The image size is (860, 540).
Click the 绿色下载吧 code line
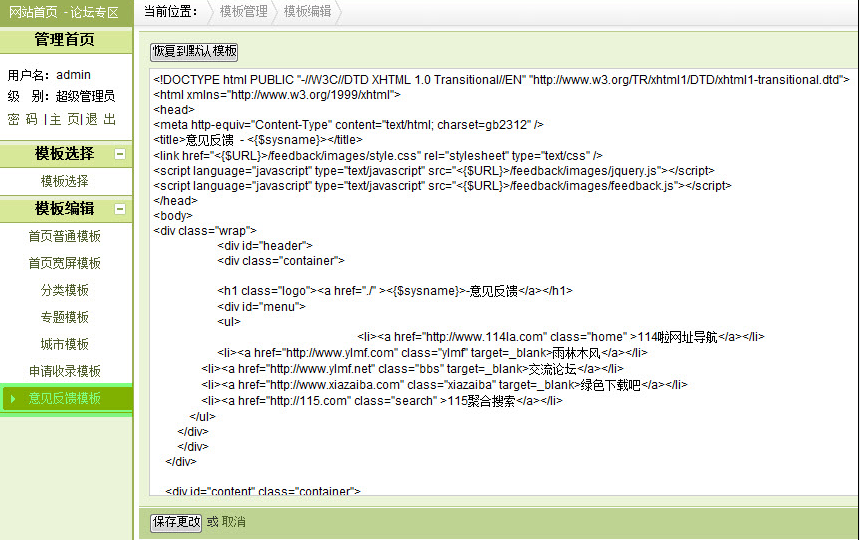point(444,385)
